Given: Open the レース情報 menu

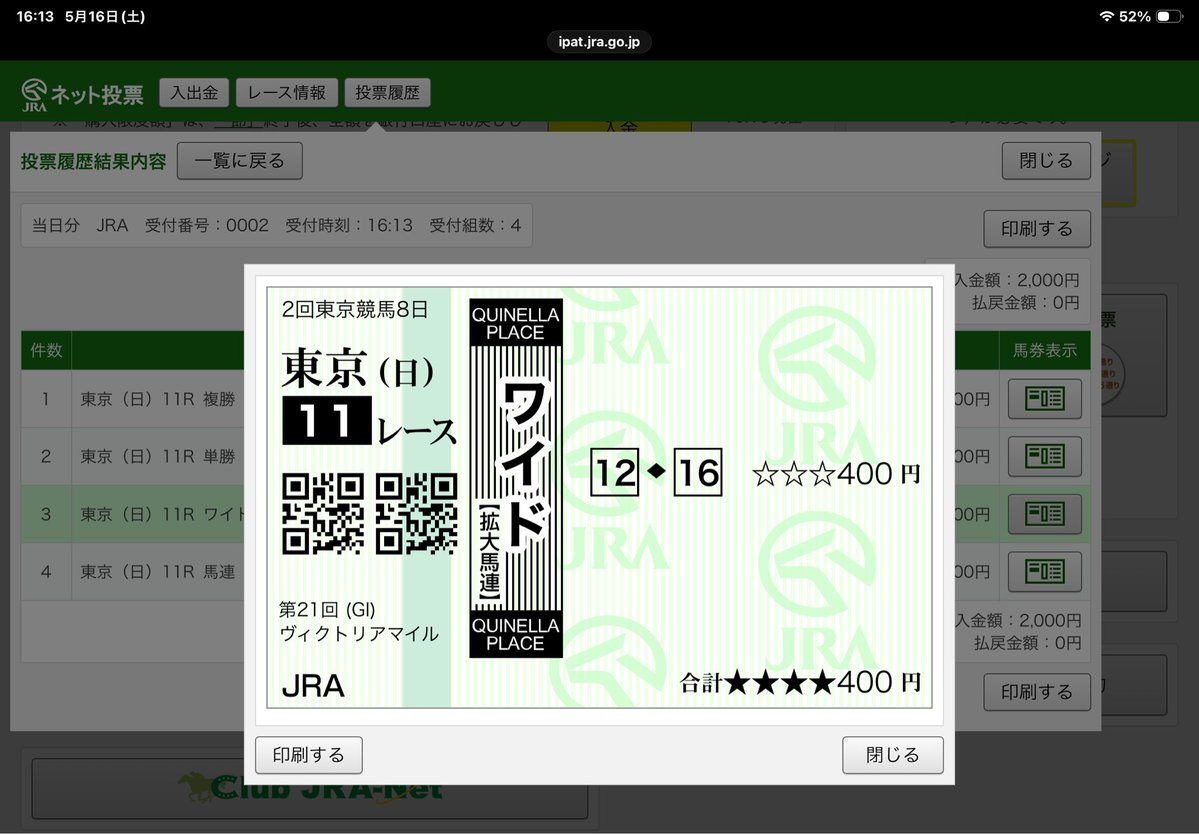Looking at the screenshot, I should tap(287, 93).
